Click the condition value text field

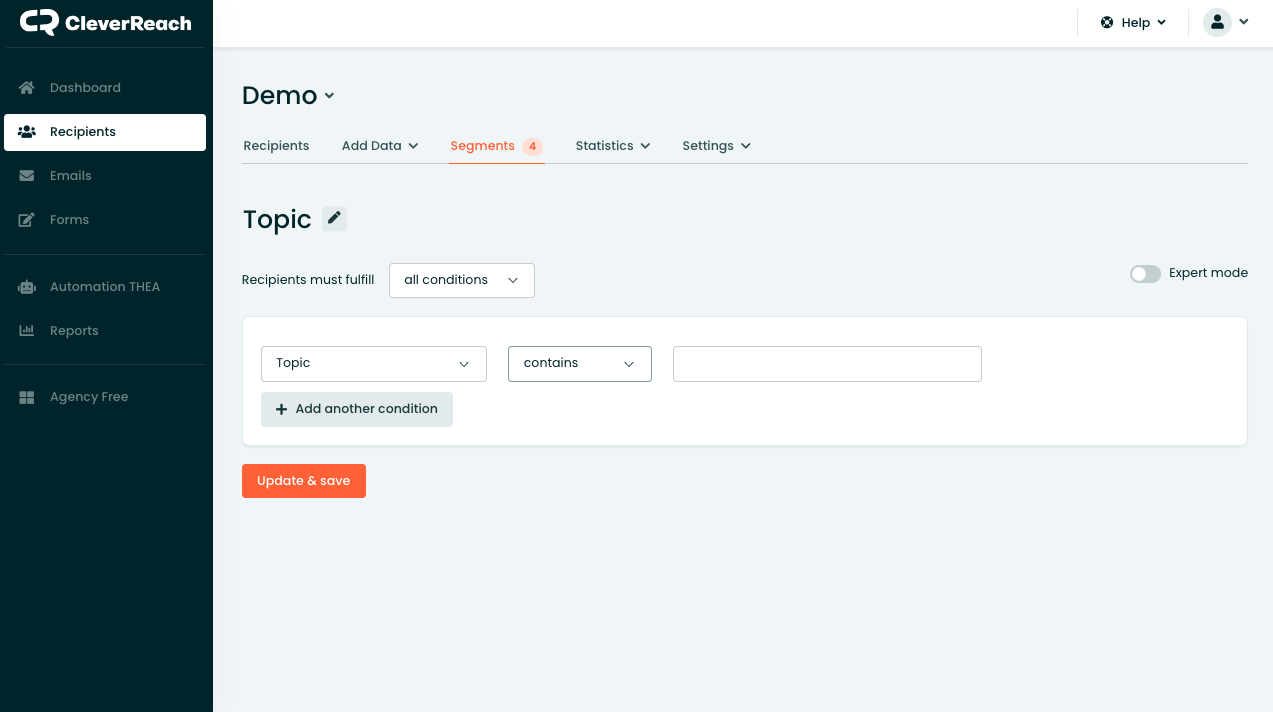tap(826, 364)
